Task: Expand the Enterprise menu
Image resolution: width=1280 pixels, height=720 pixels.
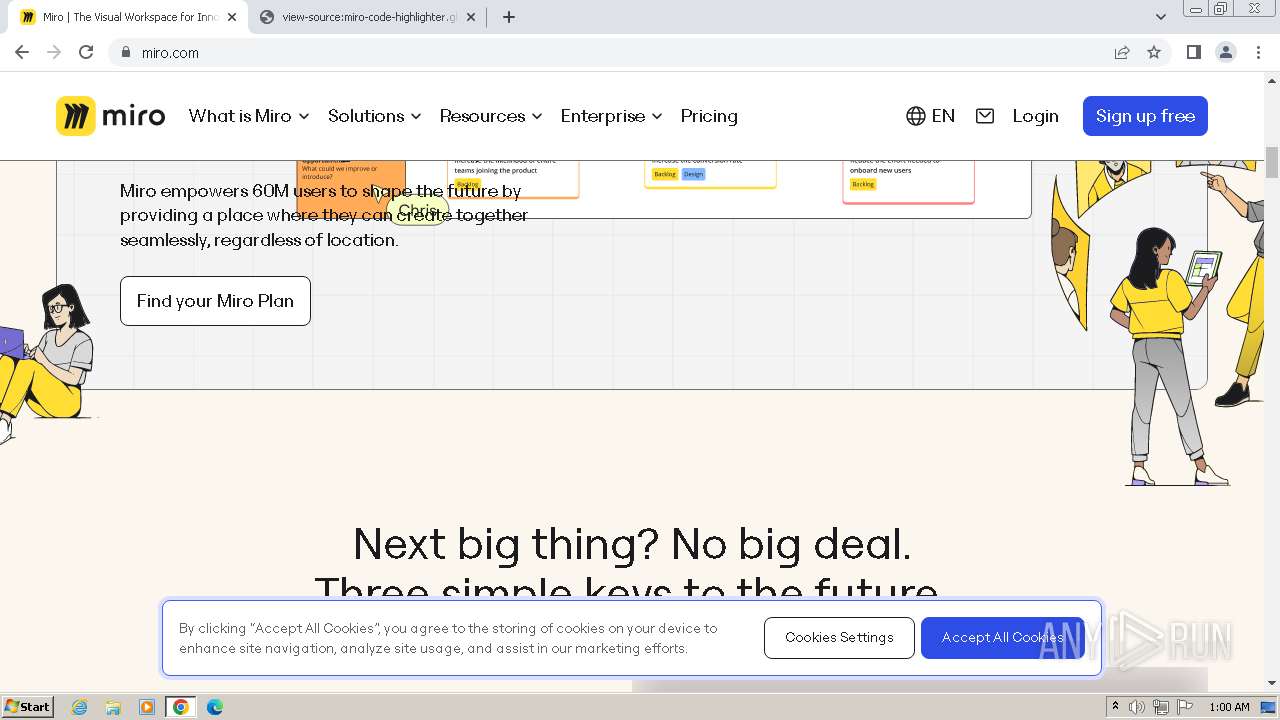Action: click(612, 116)
